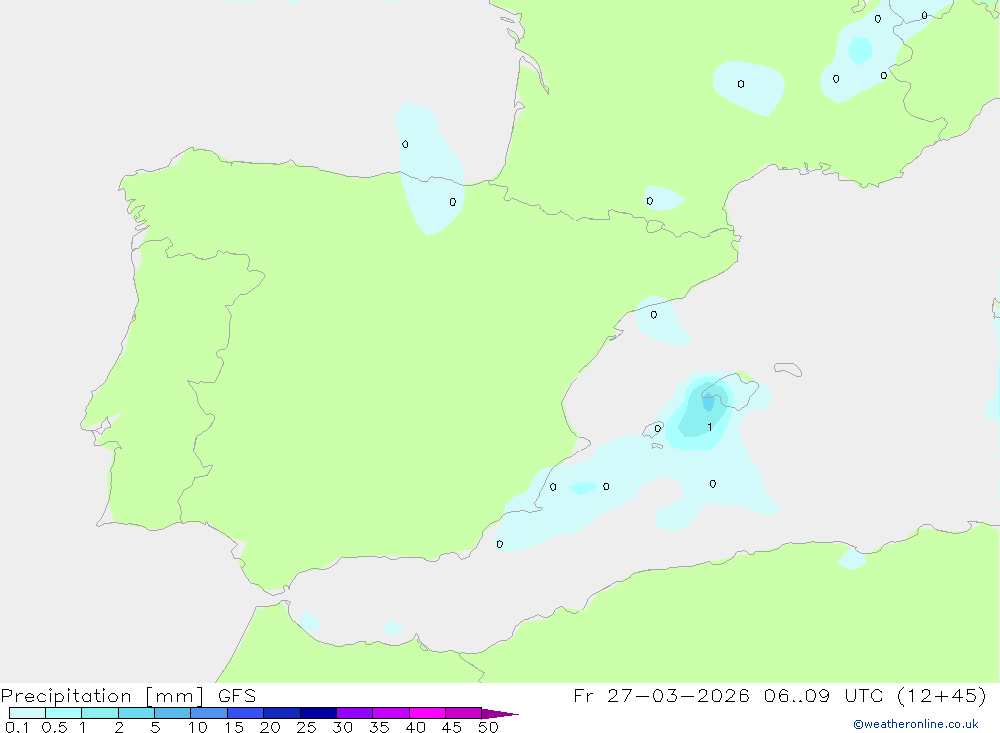Click the 'Precipitation [mm]' title text
Image resolution: width=1000 pixels, height=733 pixels.
[x=103, y=696]
